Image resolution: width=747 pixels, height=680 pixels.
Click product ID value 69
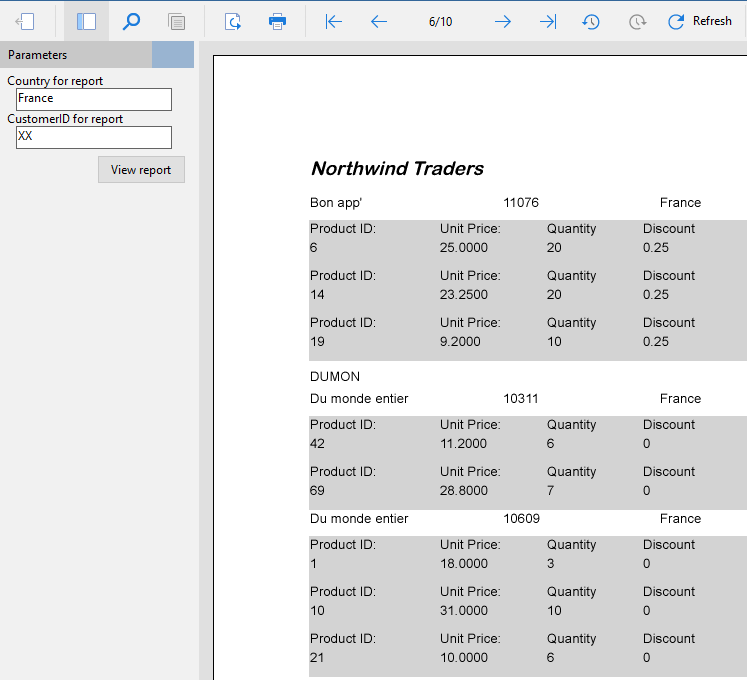click(317, 490)
